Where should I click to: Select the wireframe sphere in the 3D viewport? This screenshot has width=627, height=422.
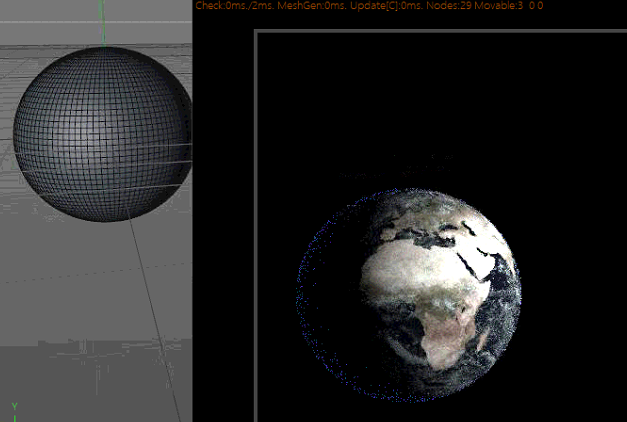coord(103,134)
